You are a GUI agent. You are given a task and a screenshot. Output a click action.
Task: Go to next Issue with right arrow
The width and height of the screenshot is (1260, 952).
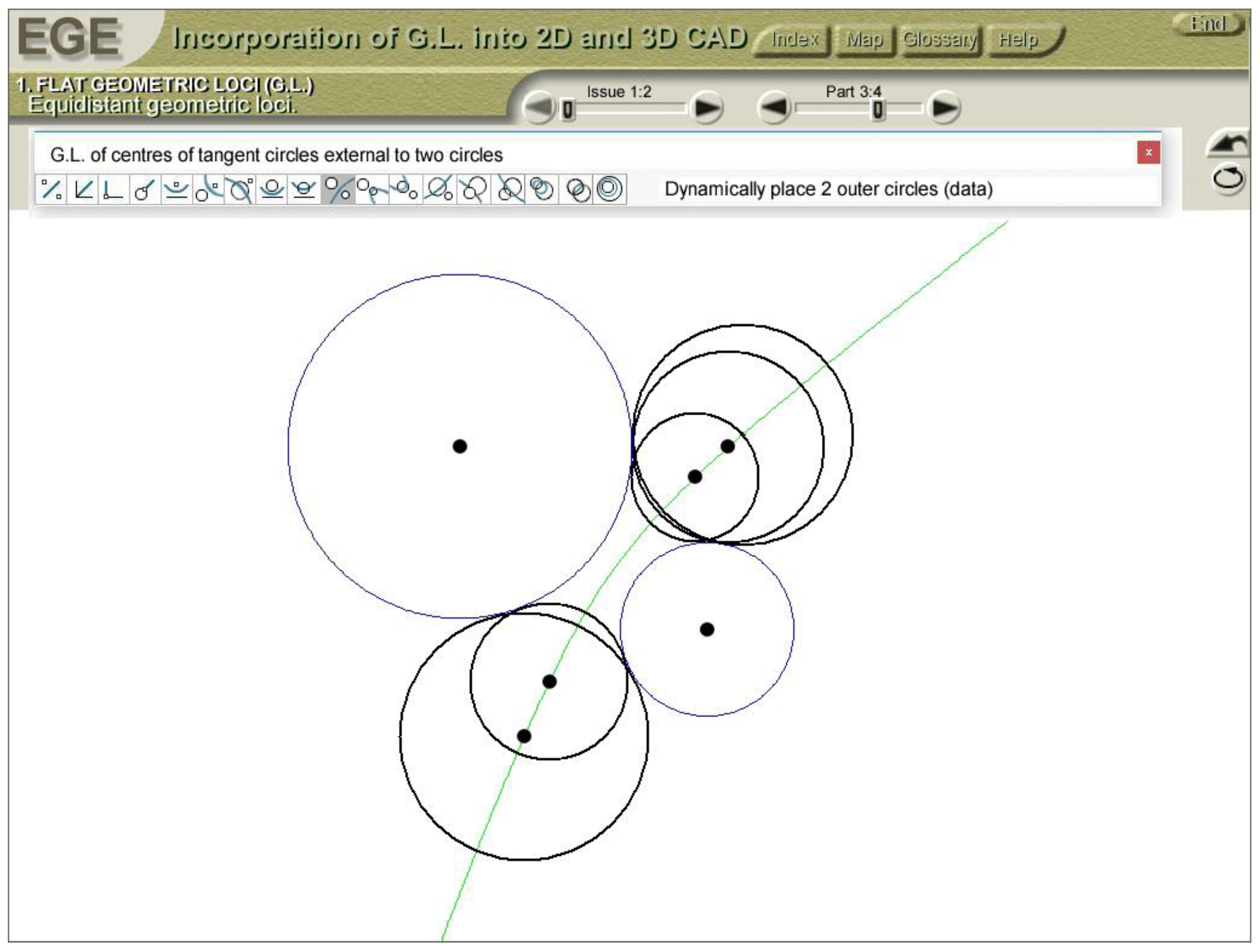click(706, 107)
